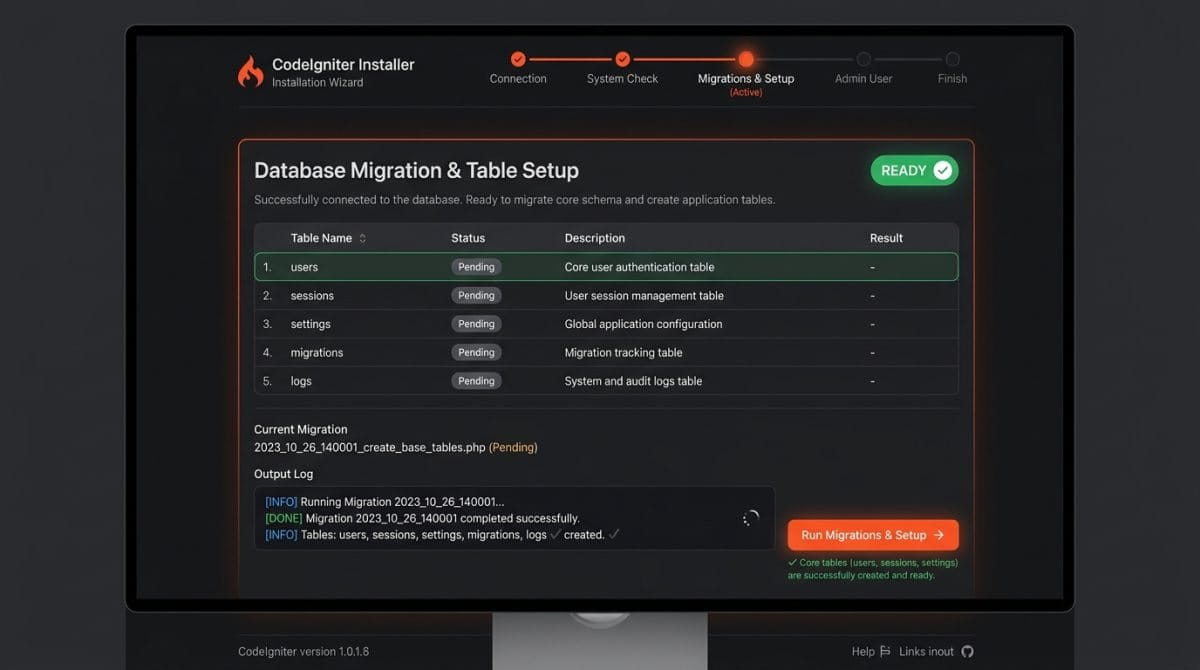Click the Table Name column header text

(x=321, y=238)
